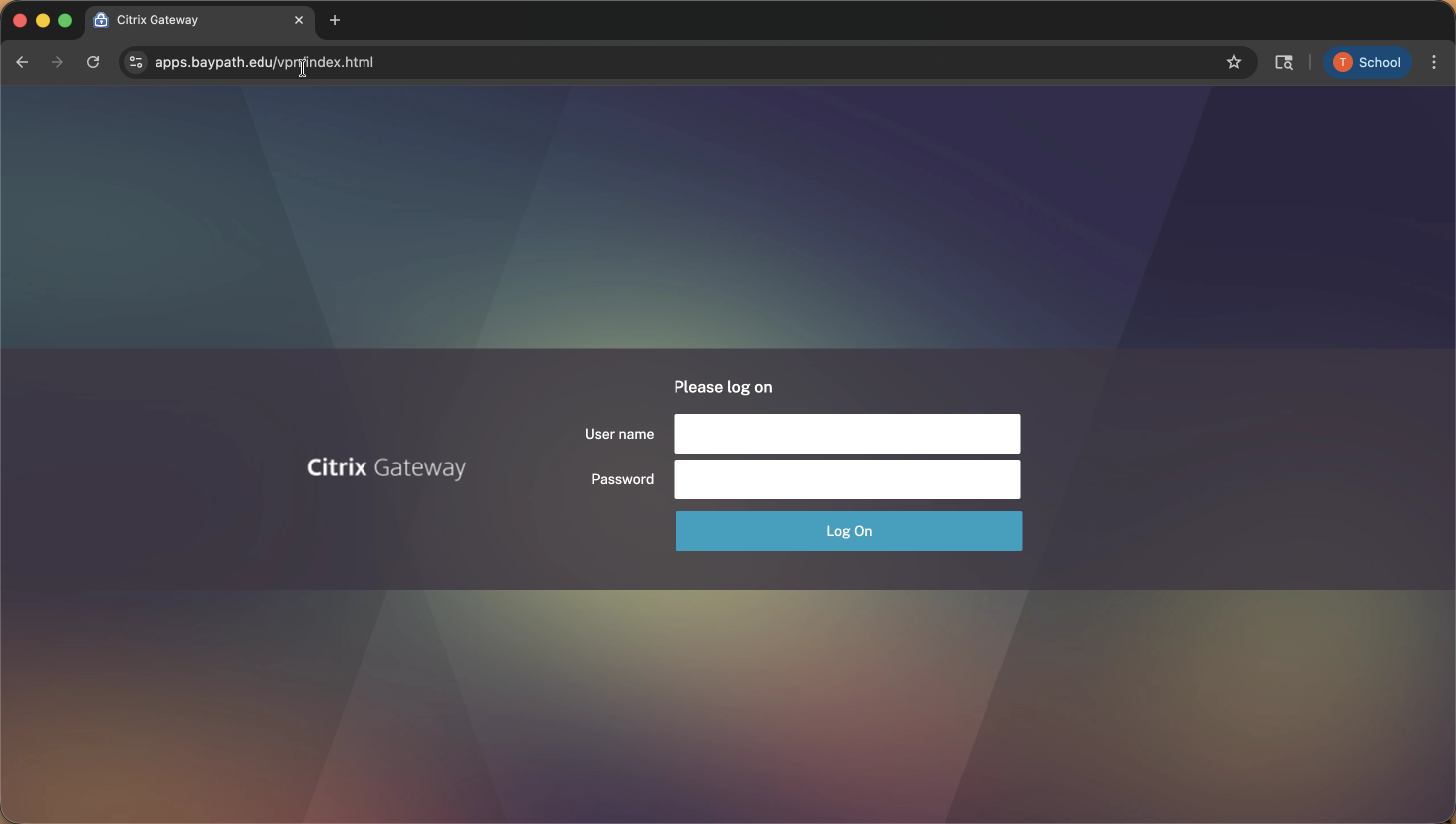Open a new tab with plus

click(335, 20)
